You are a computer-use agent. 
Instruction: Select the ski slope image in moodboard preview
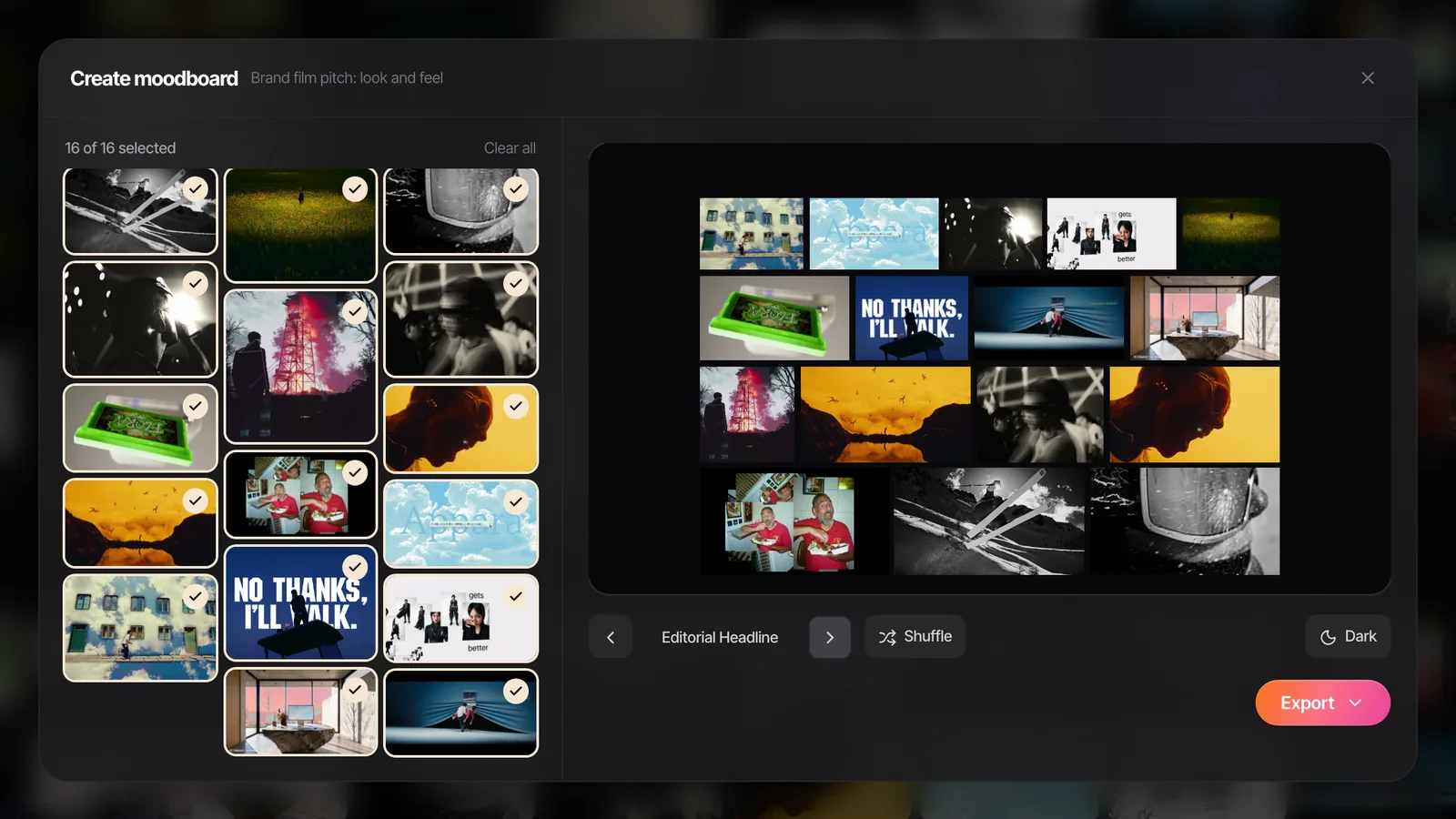coord(988,521)
